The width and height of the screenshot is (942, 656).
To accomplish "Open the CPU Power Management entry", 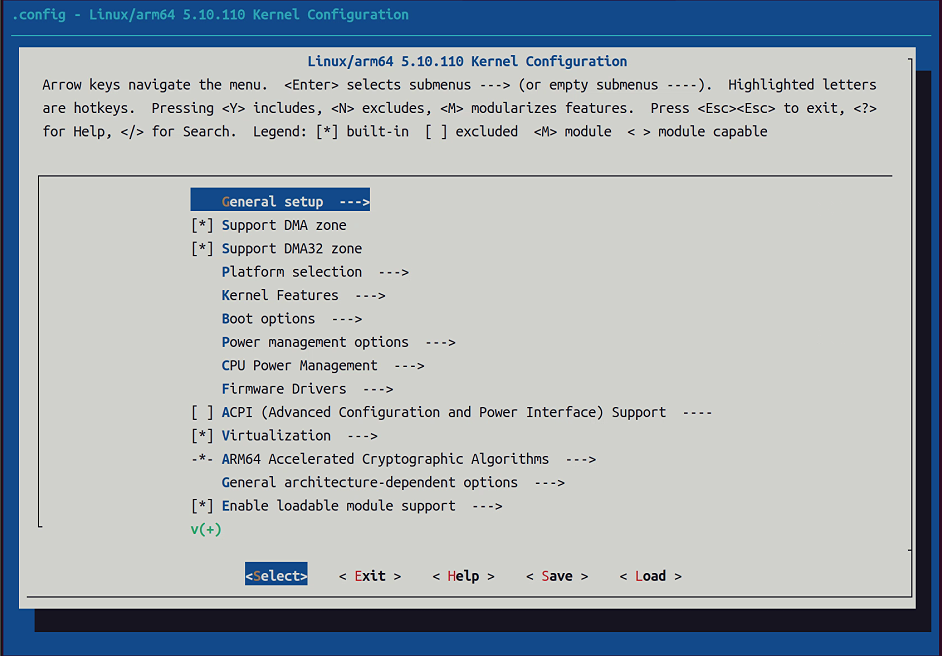I will (322, 366).
